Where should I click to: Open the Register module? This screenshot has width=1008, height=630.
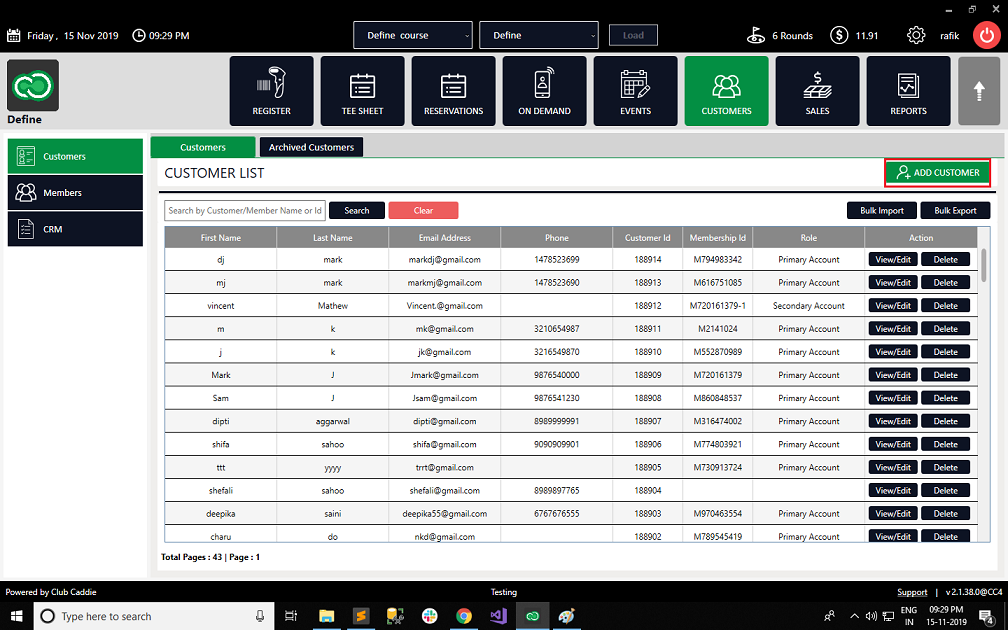pos(271,91)
